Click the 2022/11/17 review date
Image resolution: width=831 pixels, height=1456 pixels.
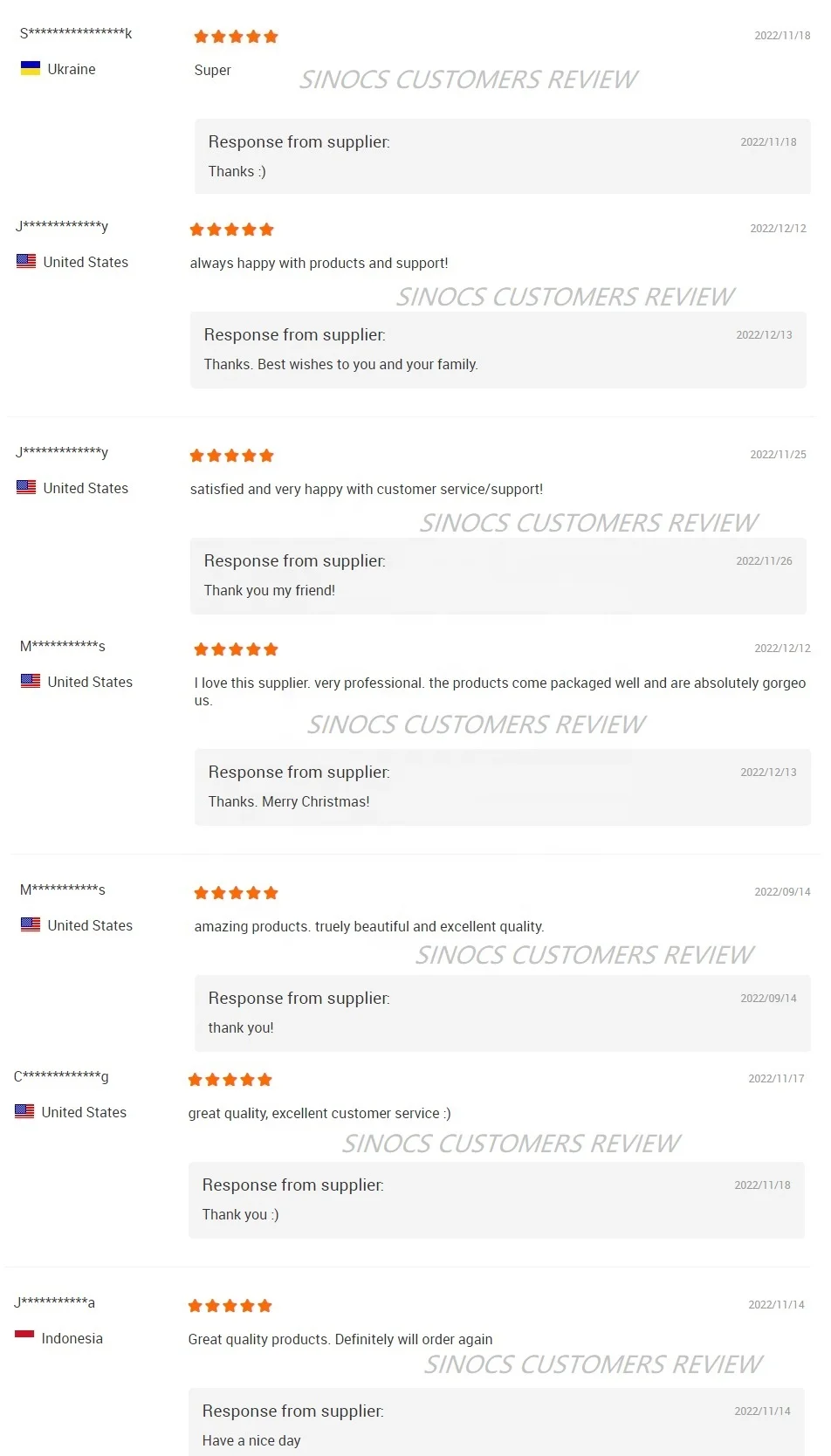(776, 1079)
